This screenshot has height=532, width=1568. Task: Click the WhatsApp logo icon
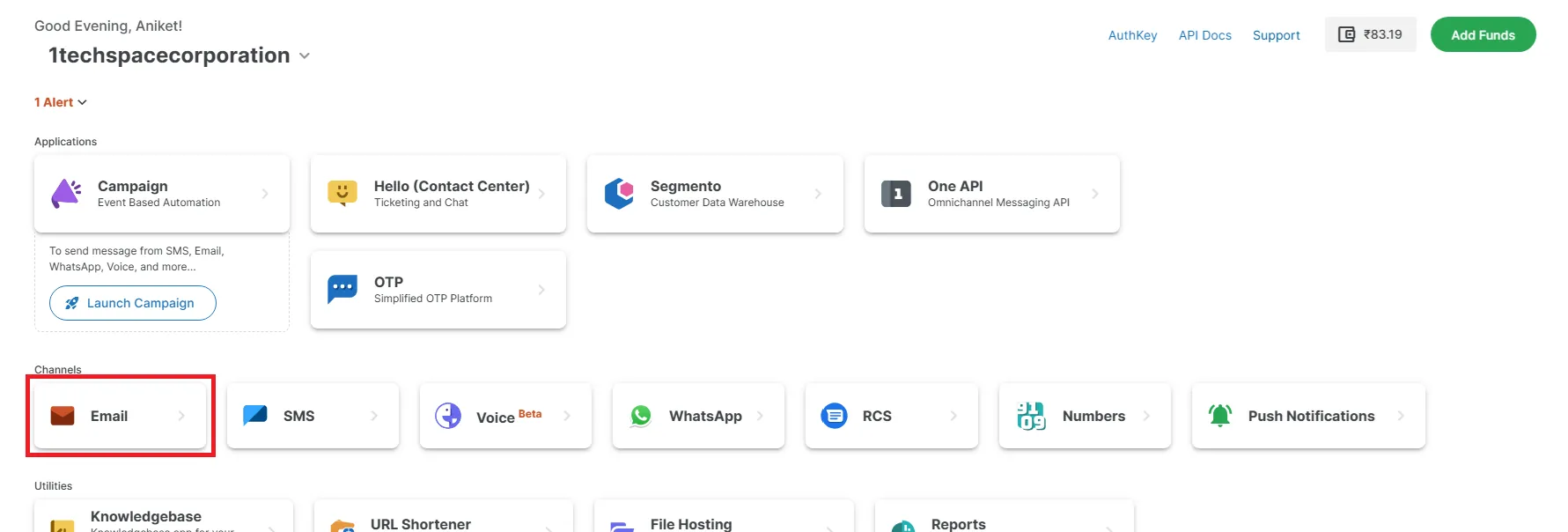641,416
